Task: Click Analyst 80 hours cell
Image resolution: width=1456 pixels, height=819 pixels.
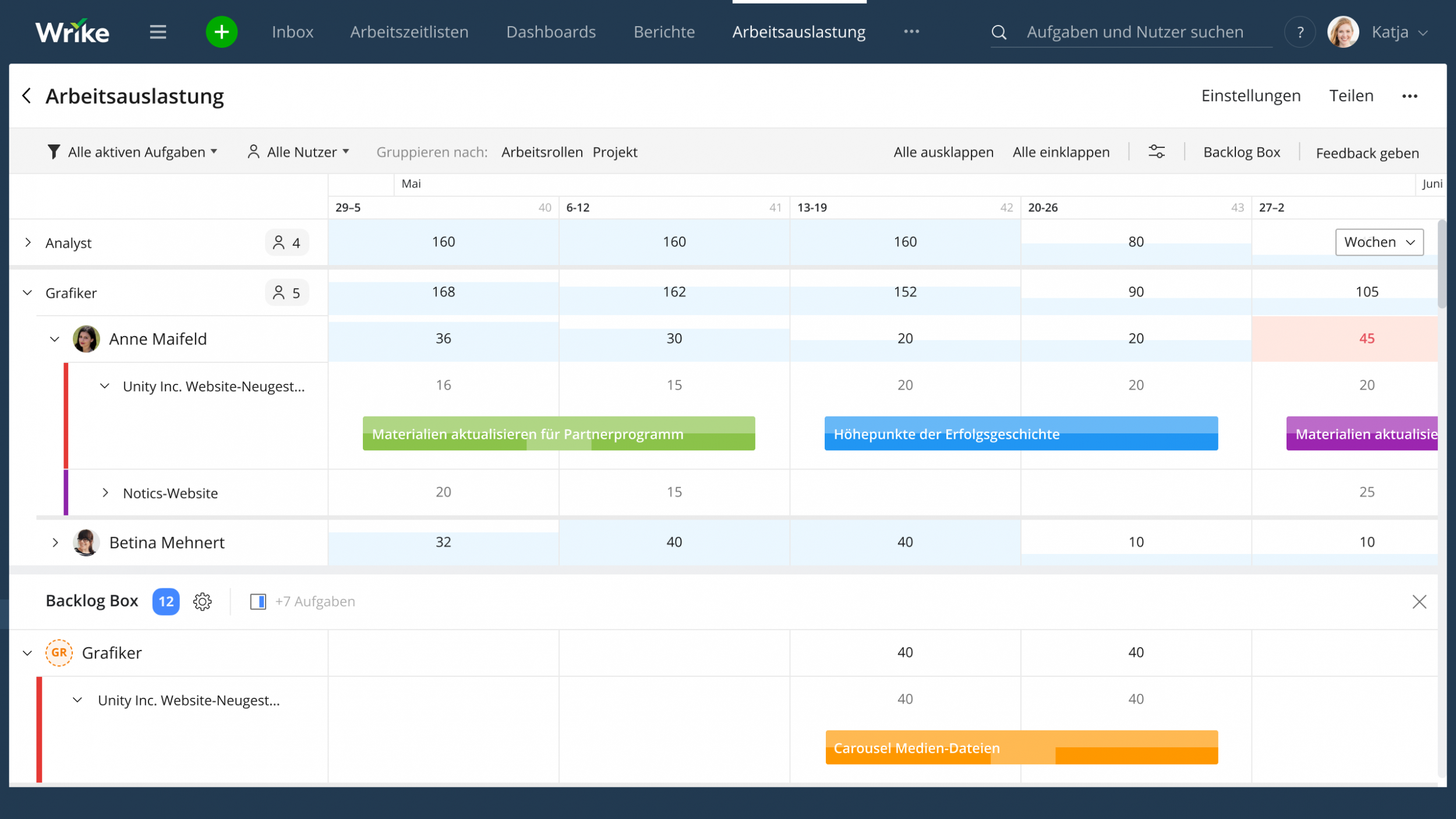Action: (x=1136, y=242)
